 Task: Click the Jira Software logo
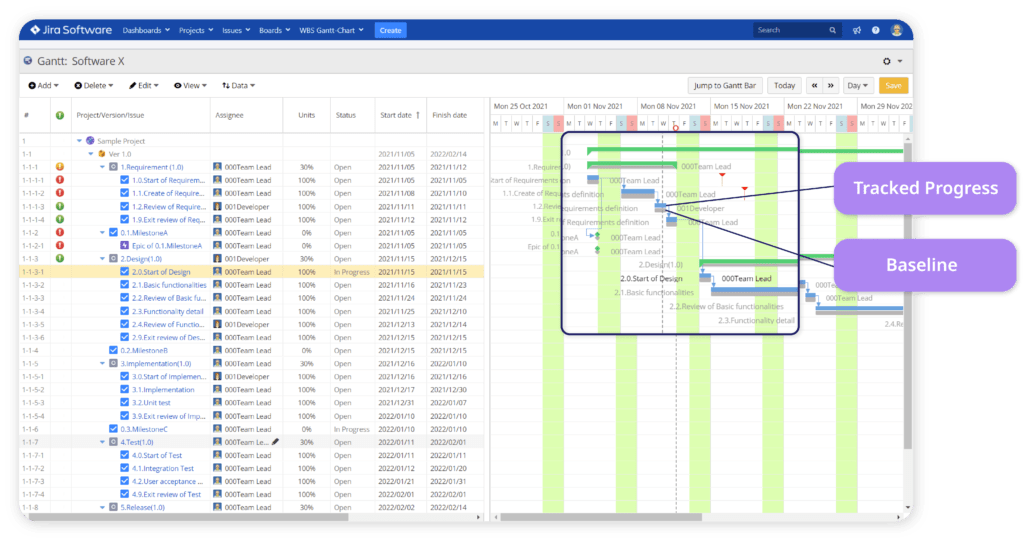71,30
